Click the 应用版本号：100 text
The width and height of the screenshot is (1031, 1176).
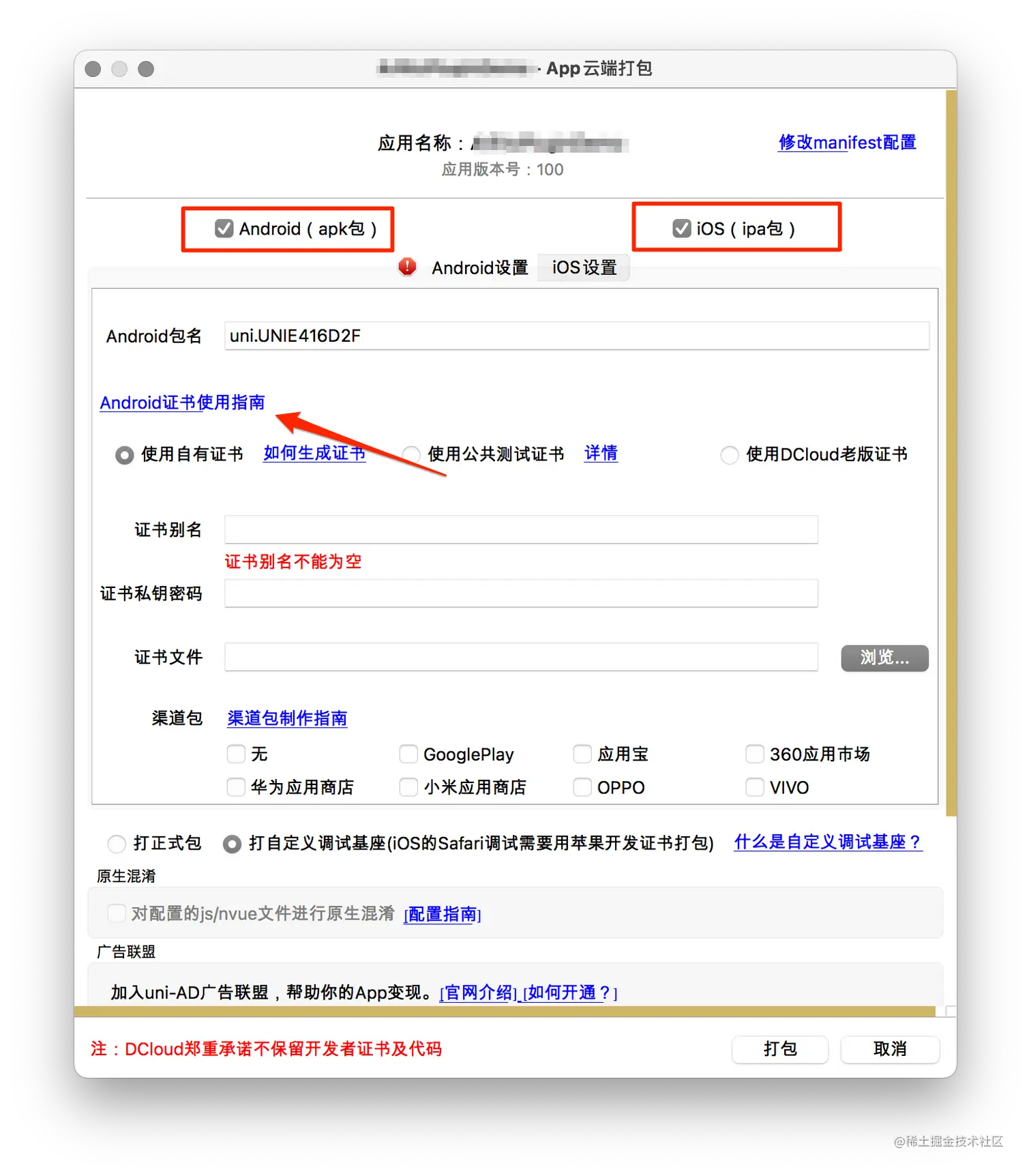503,169
